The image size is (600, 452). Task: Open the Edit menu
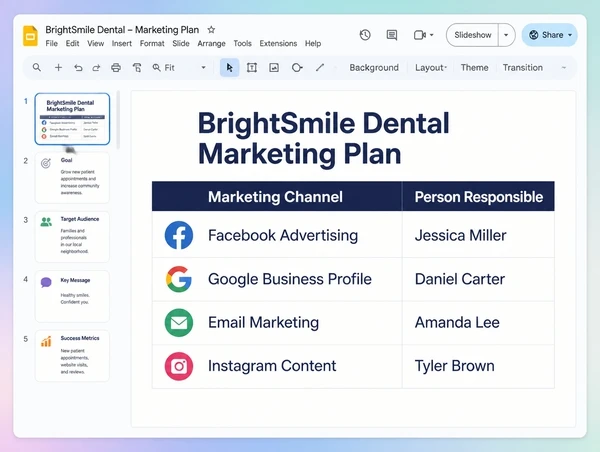[x=72, y=43]
